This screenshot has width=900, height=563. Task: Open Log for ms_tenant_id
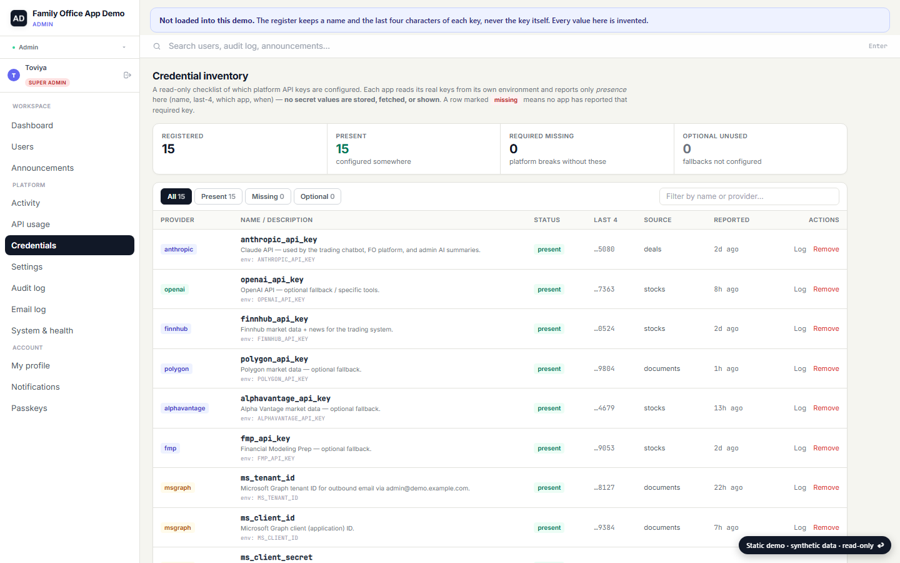click(x=800, y=488)
